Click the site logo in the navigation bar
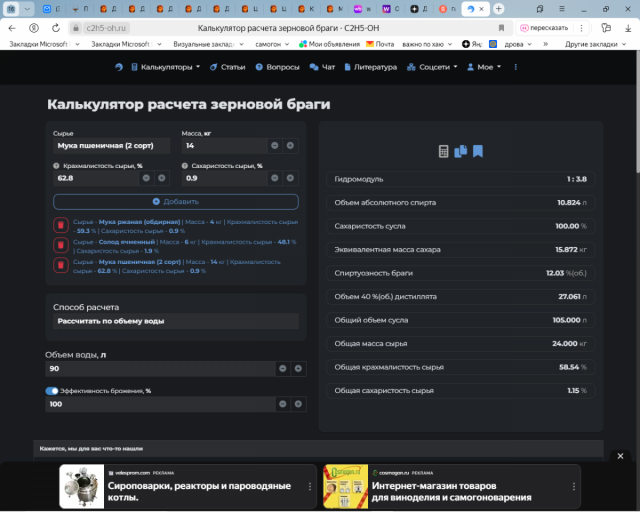640x512 pixels. point(119,67)
